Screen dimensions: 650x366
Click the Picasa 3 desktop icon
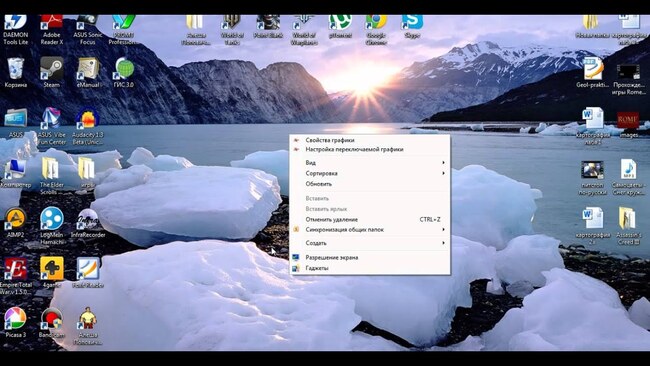16,322
